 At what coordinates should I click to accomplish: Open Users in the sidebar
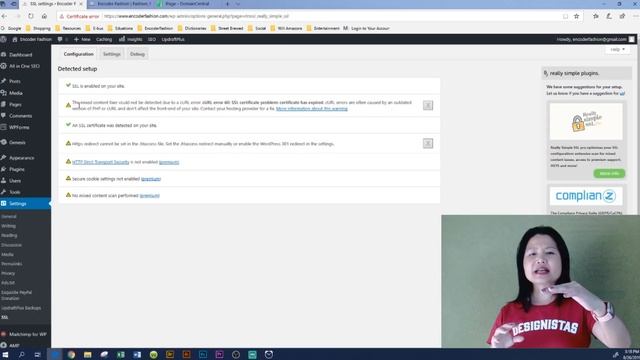pyautogui.click(x=15, y=181)
